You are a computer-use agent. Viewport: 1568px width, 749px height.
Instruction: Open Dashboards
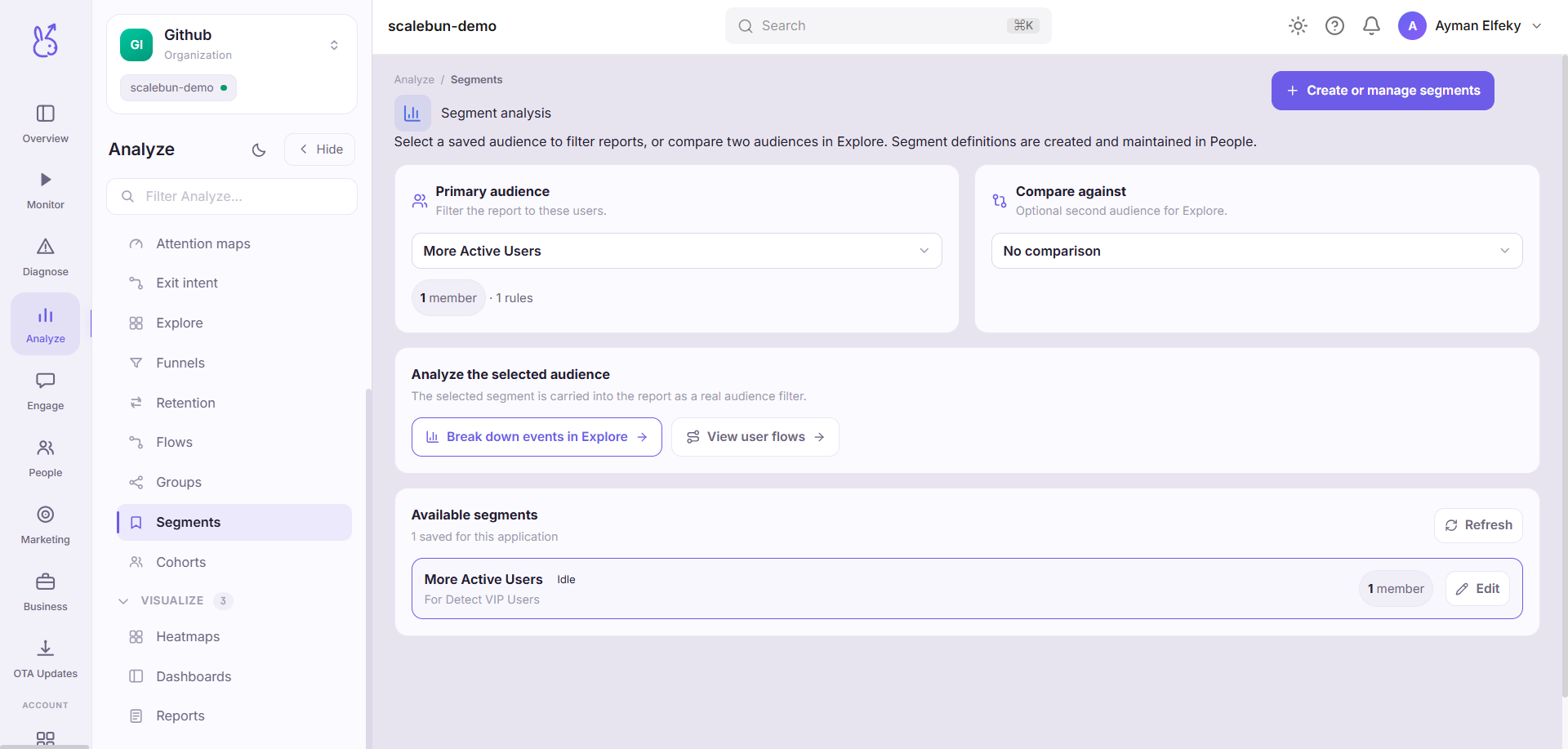pyautogui.click(x=234, y=676)
